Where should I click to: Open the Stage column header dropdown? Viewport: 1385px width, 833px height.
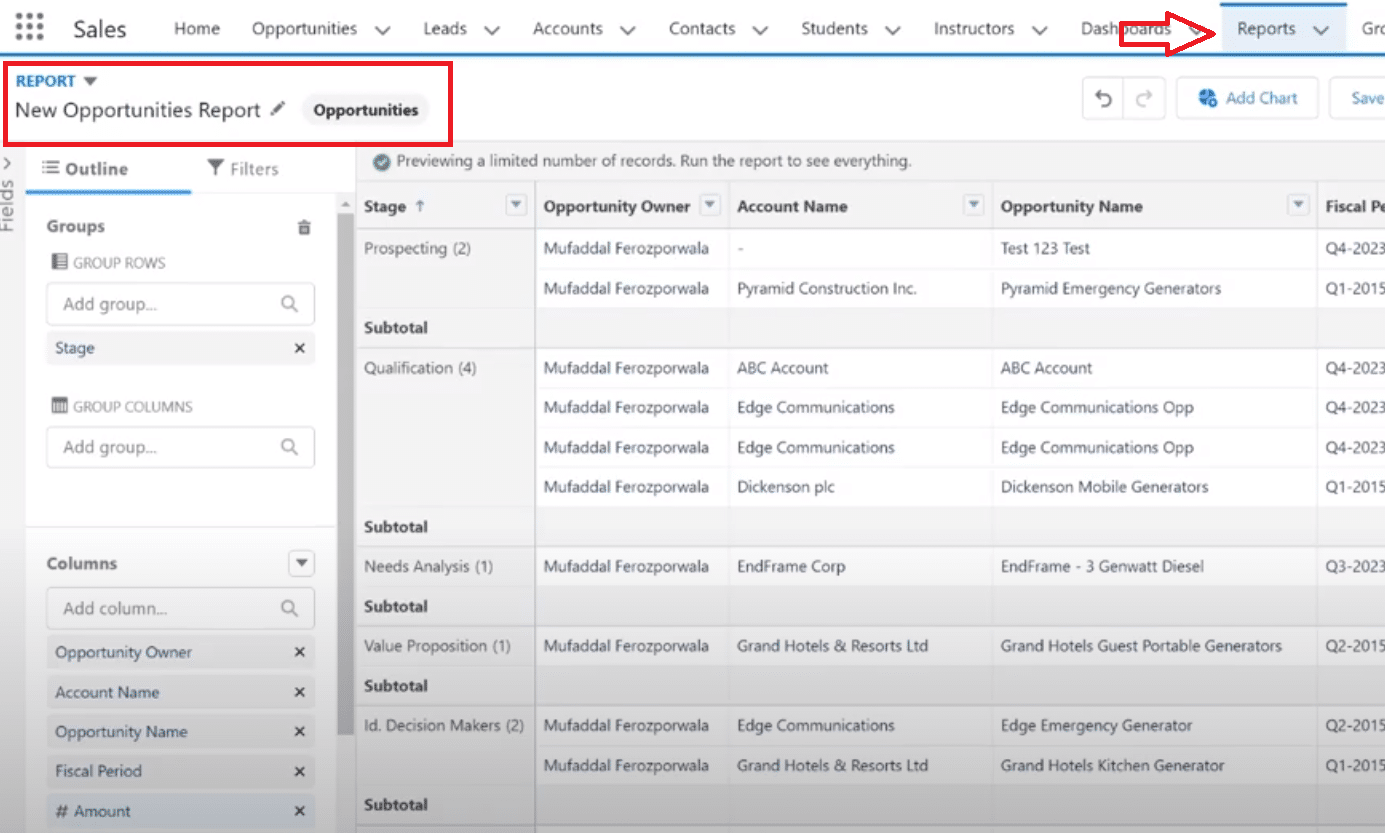pyautogui.click(x=516, y=206)
